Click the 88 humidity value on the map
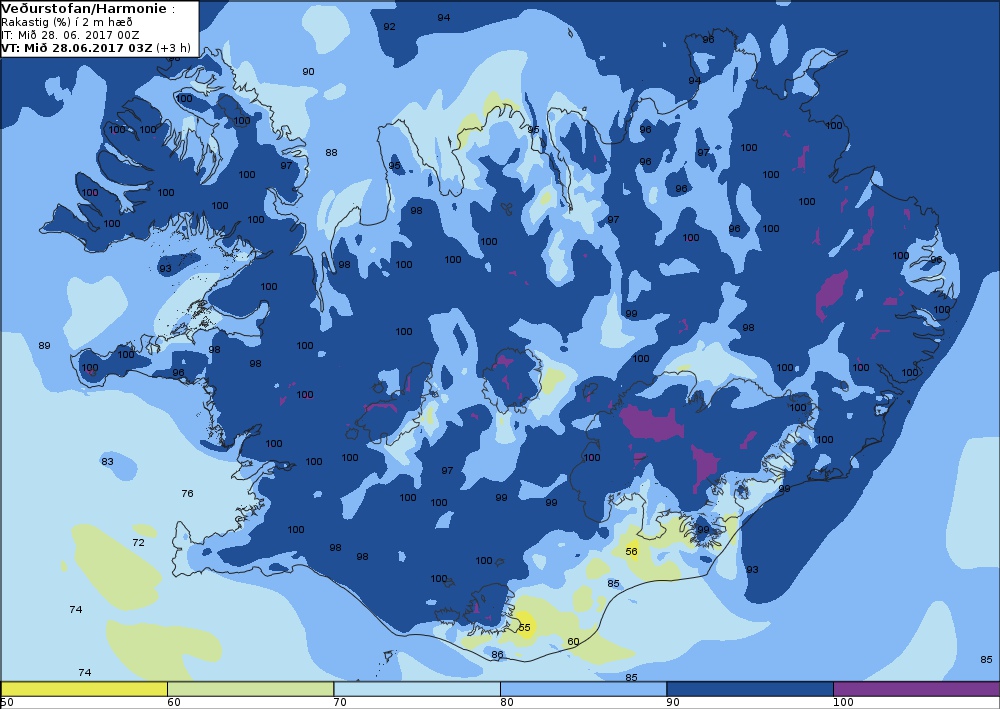The height and width of the screenshot is (709, 1000). tap(331, 152)
